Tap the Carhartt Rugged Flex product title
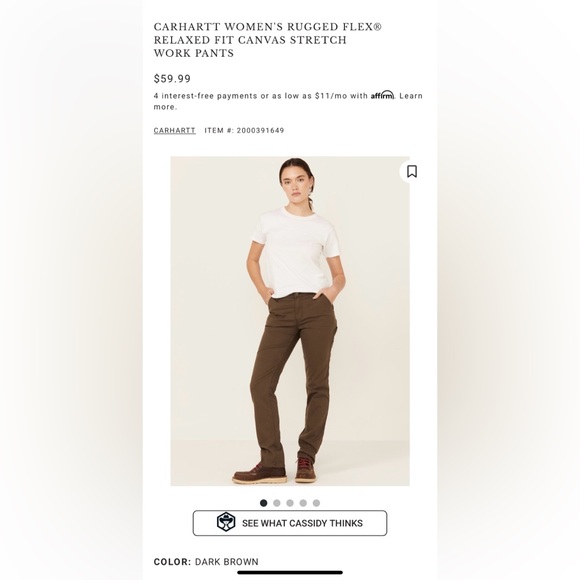580x580 pixels. pos(267,40)
